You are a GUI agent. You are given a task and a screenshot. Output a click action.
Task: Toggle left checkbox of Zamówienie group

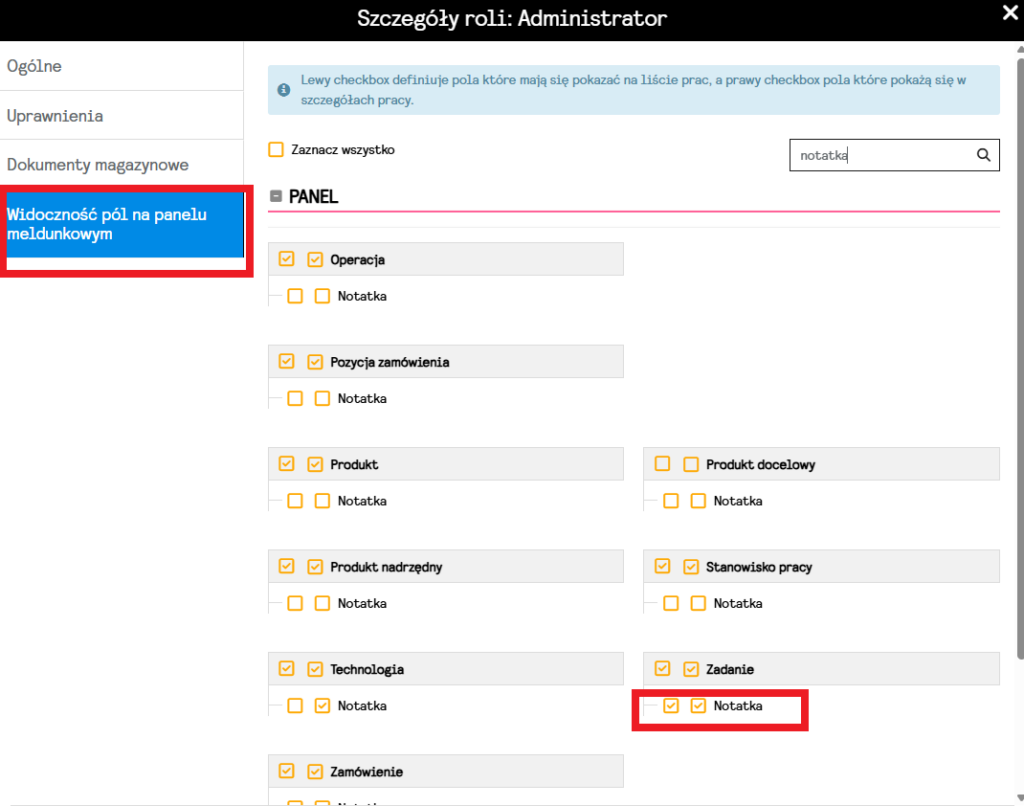click(287, 771)
